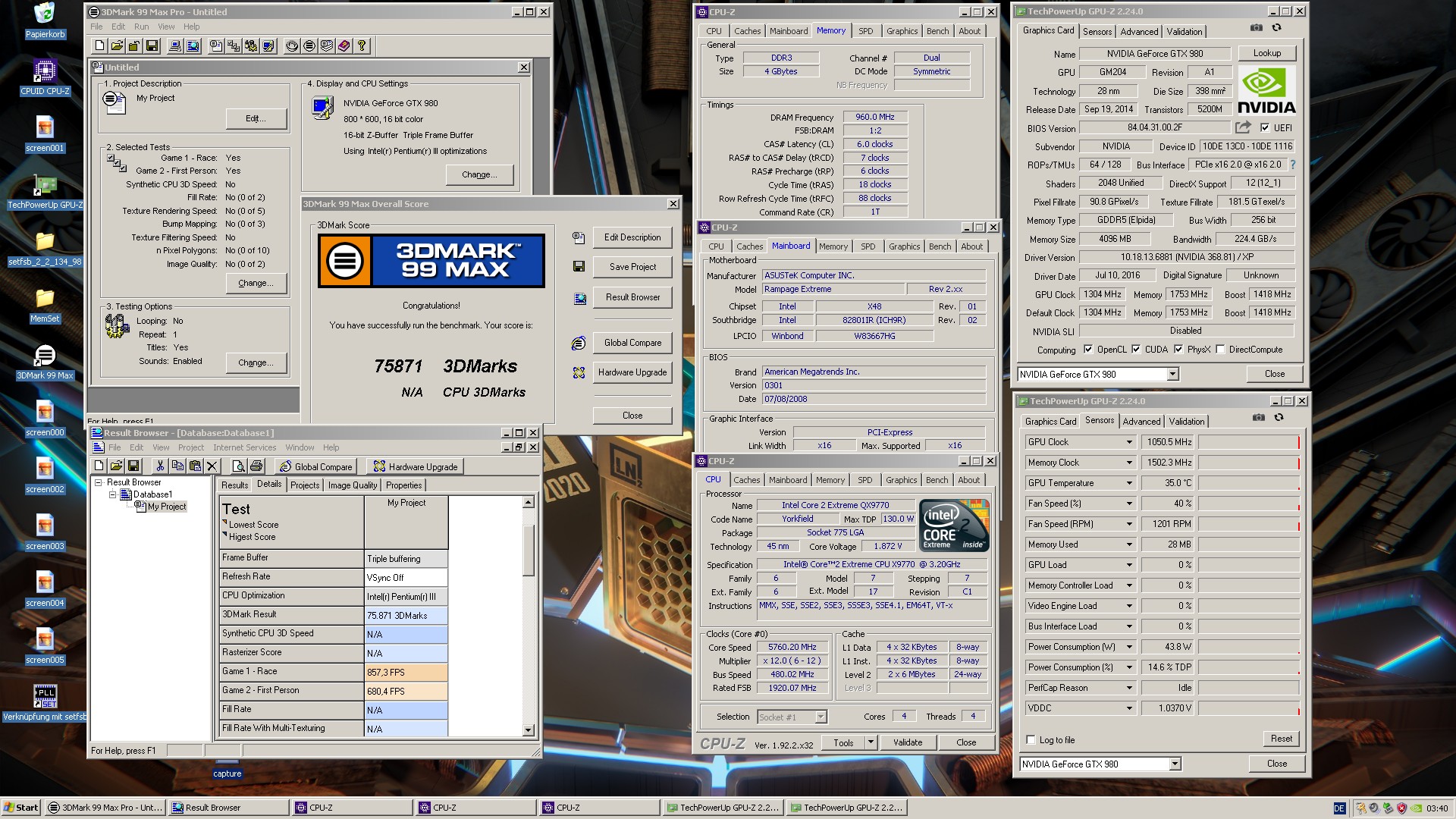Click the floppy save icon in 3DMark toolbar
1456x819 pixels.
click(x=152, y=46)
